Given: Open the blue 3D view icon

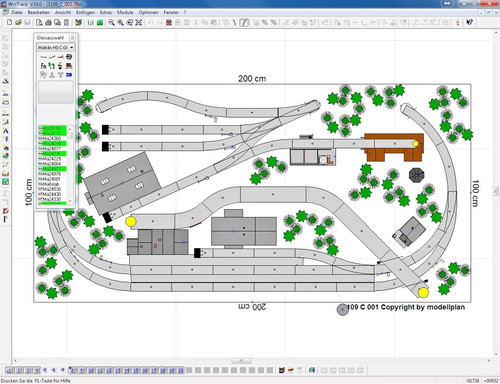Looking at the screenshot, I should click(69, 75).
